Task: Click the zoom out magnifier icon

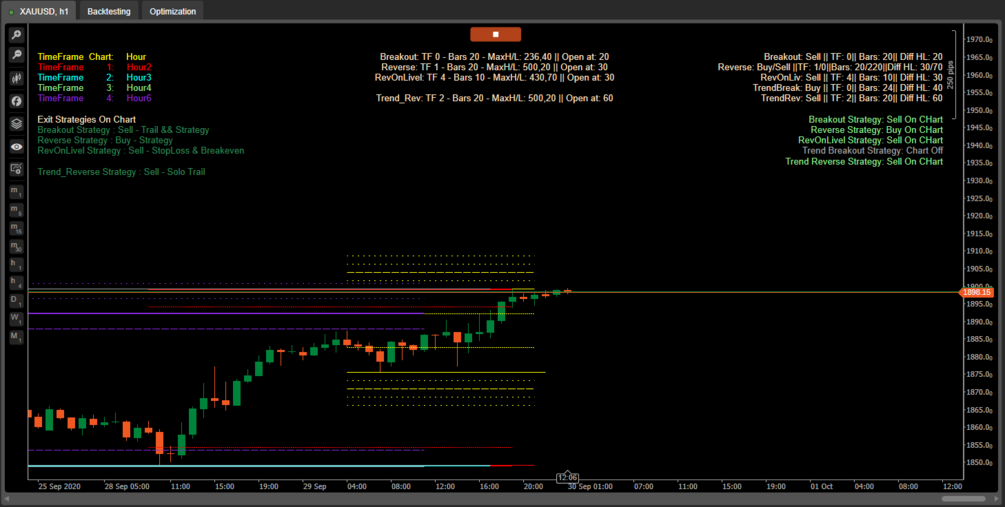Action: pyautogui.click(x=17, y=56)
